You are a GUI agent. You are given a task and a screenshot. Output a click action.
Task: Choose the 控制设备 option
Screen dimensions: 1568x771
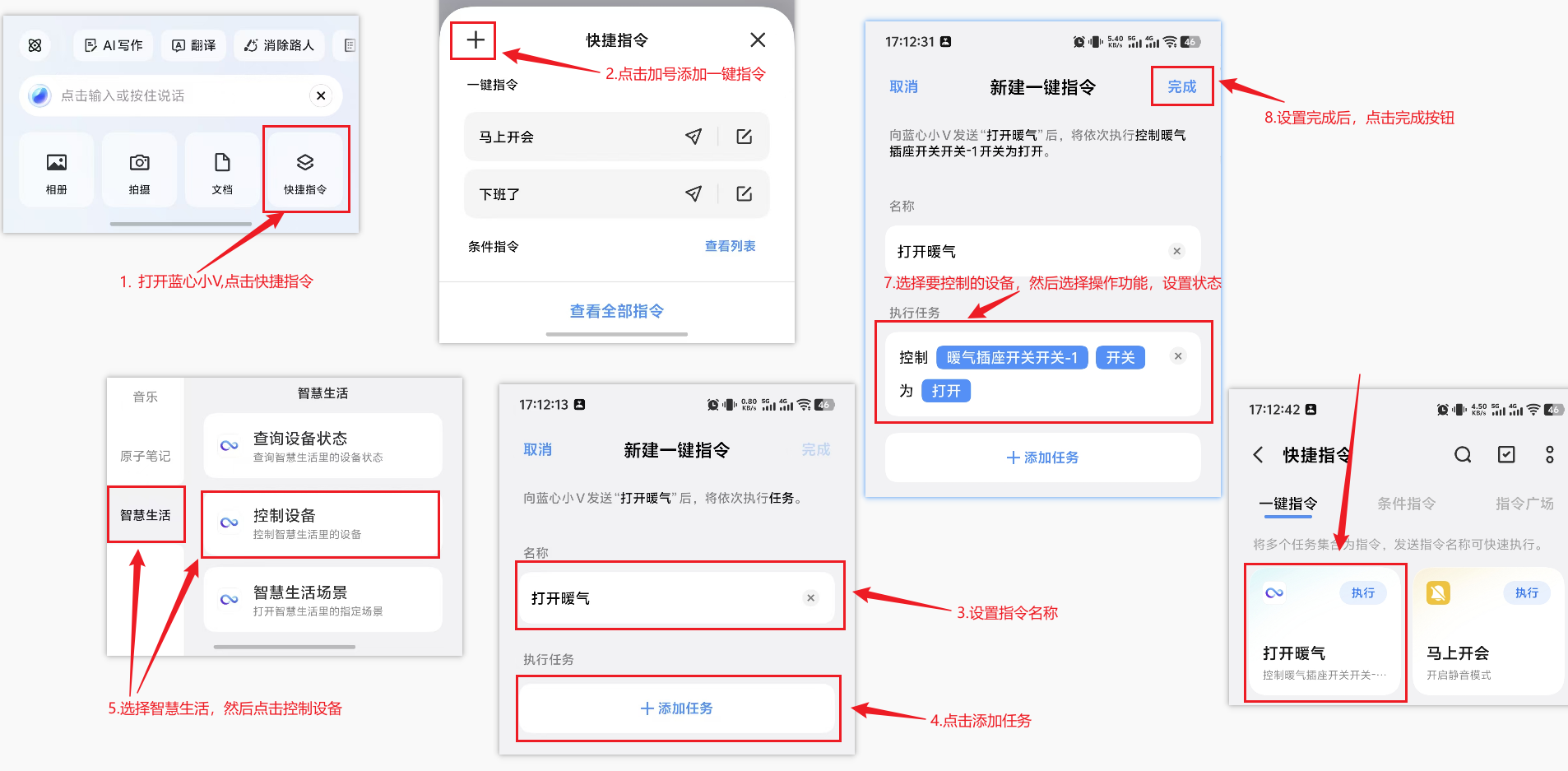coord(321,524)
